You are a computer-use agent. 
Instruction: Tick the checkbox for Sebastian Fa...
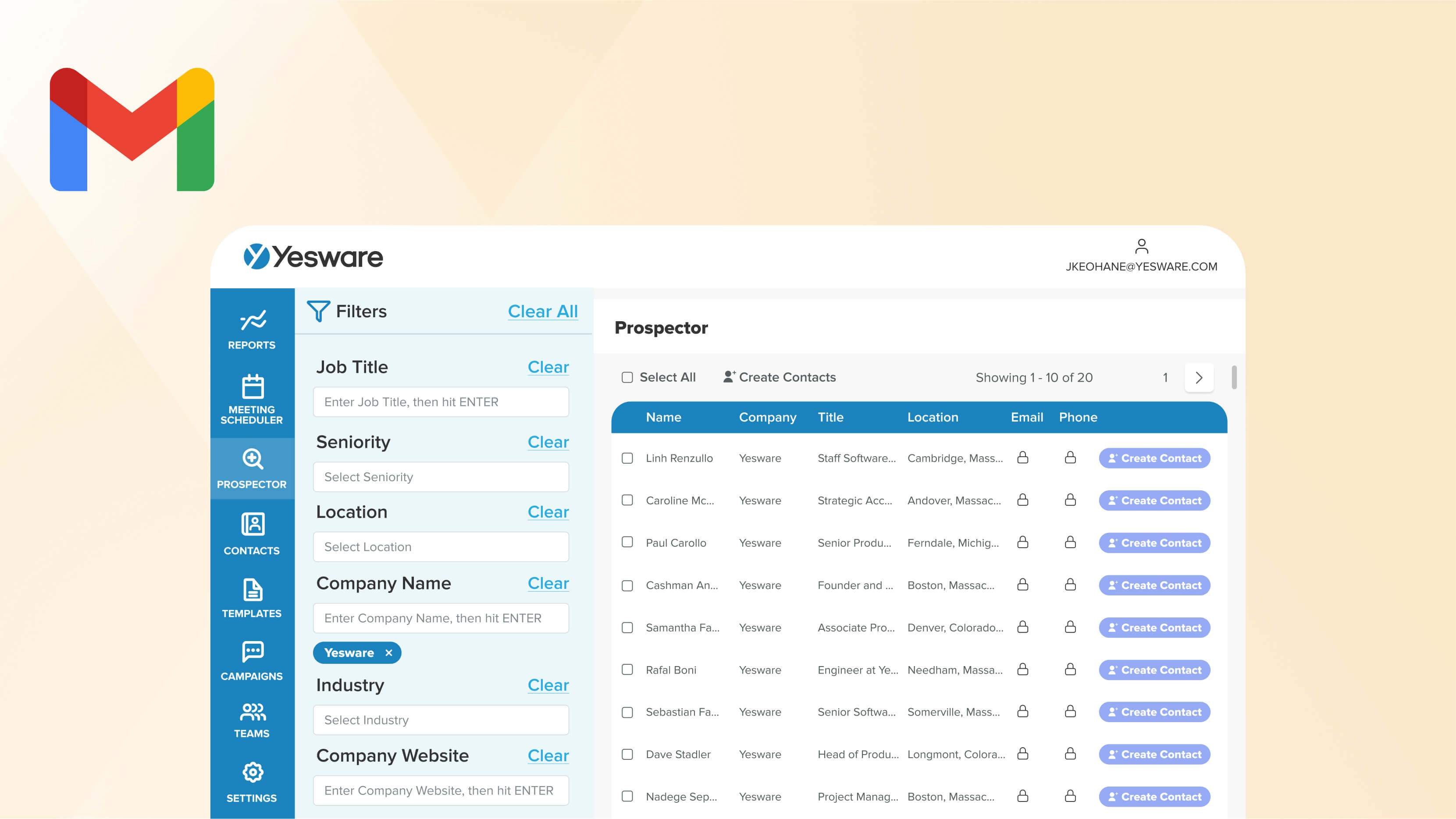(627, 712)
